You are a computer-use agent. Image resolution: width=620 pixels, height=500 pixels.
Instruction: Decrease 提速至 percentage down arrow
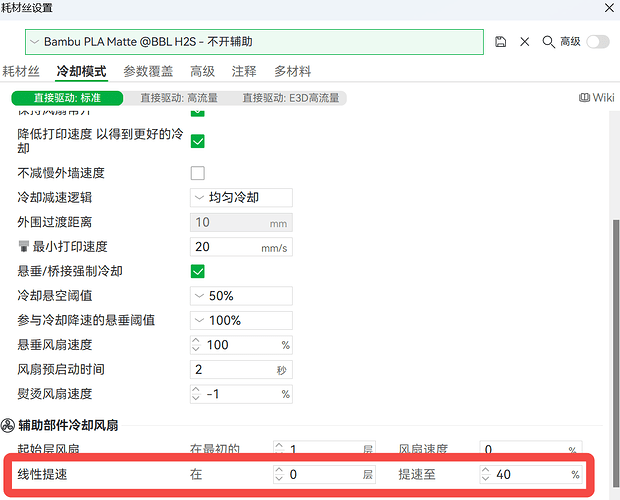tap(486, 478)
